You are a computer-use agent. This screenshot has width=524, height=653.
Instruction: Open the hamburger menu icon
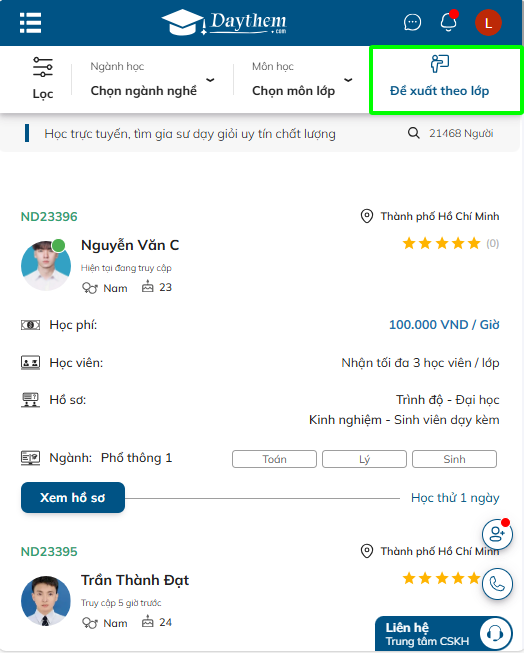[30, 22]
